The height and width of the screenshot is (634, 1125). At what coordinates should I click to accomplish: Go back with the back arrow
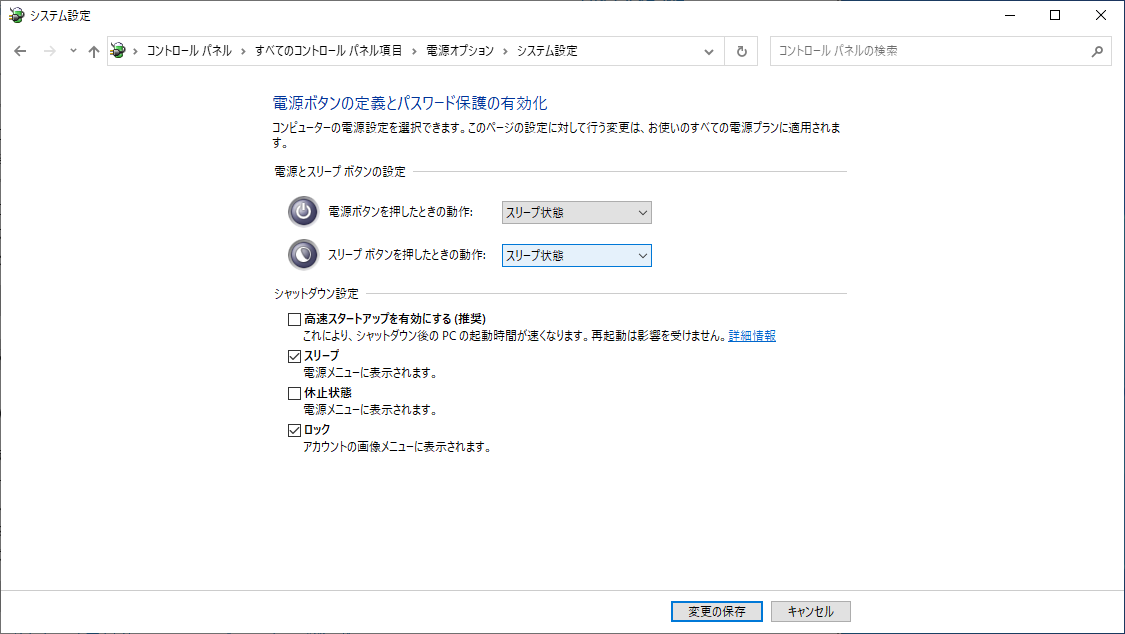(x=20, y=51)
